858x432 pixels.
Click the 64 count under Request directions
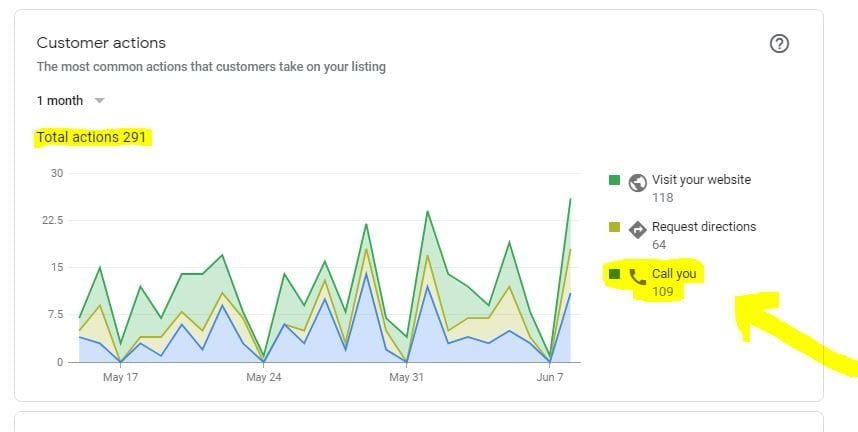(659, 245)
